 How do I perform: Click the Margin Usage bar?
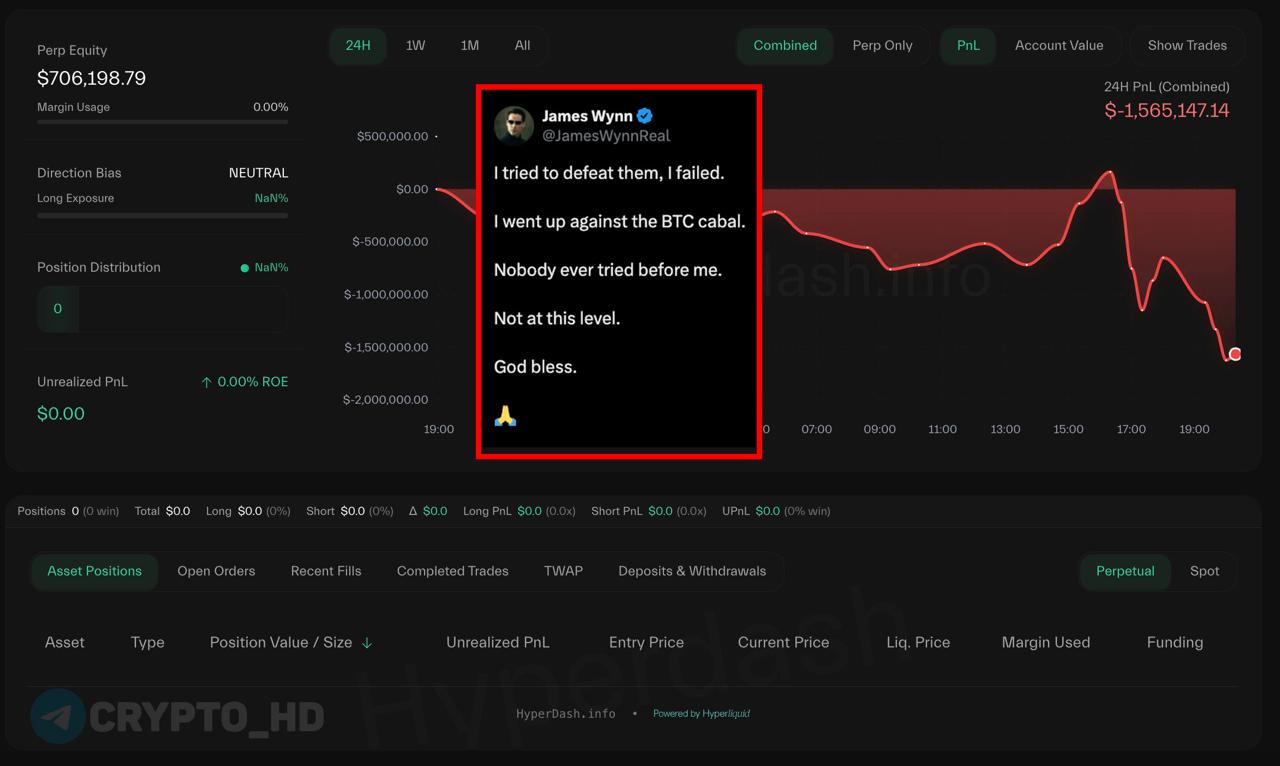[162, 122]
